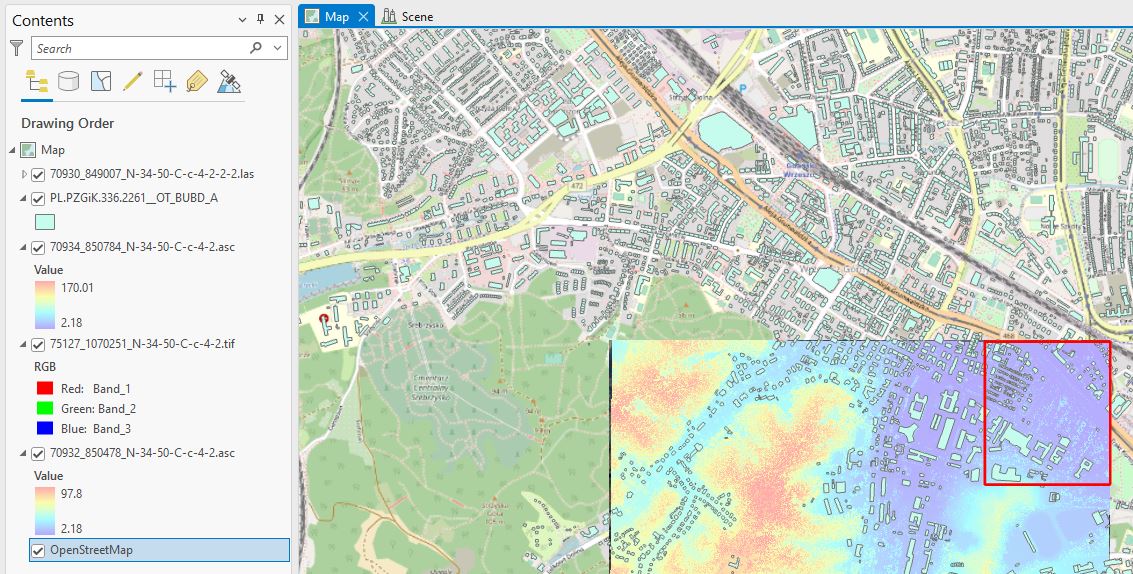Open the List By Editing pencil icon
This screenshot has height=574, width=1133.
132,82
